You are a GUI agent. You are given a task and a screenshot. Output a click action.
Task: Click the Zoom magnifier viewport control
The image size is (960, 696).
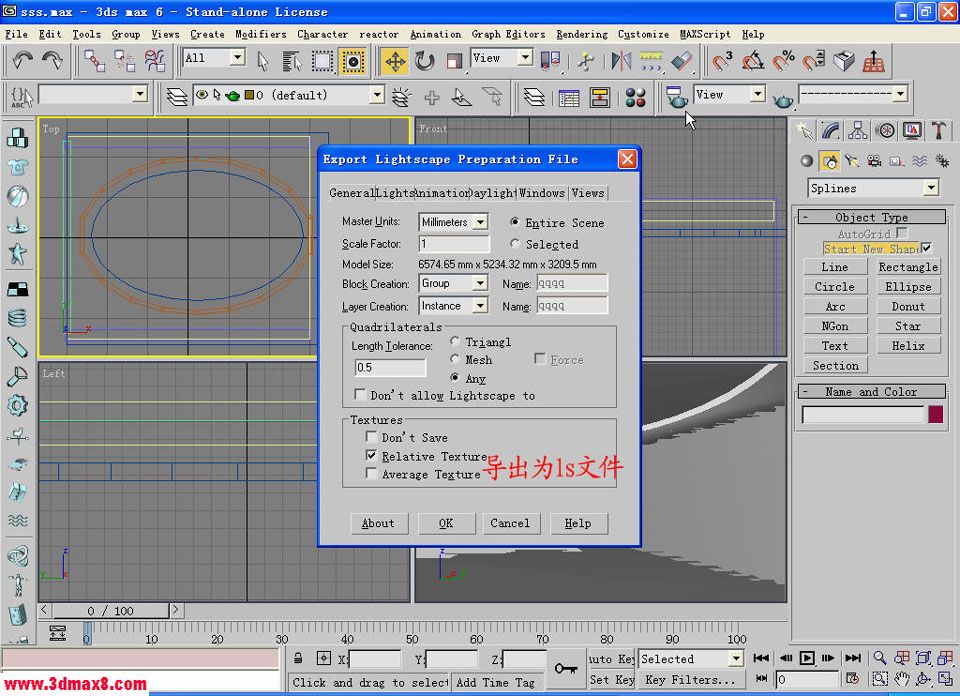(880, 657)
